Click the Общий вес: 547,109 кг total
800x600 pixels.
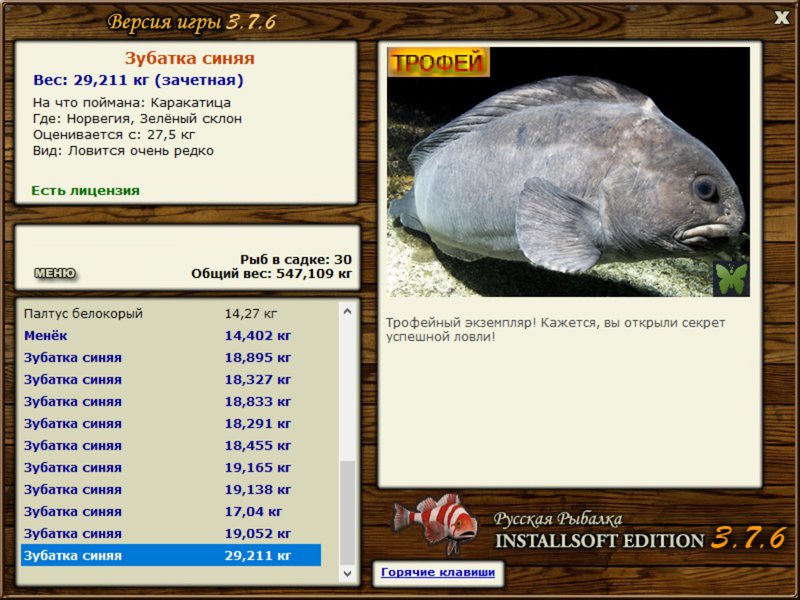click(271, 274)
